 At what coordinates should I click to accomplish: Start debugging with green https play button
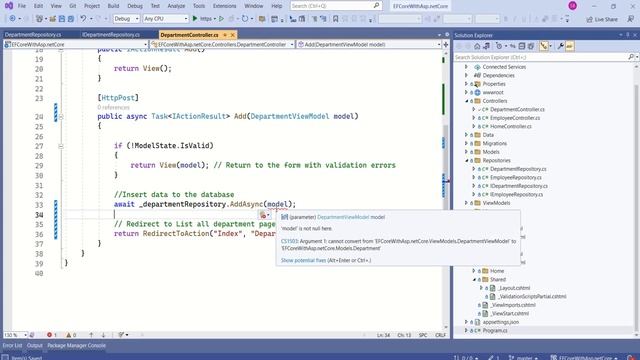pyautogui.click(x=202, y=19)
